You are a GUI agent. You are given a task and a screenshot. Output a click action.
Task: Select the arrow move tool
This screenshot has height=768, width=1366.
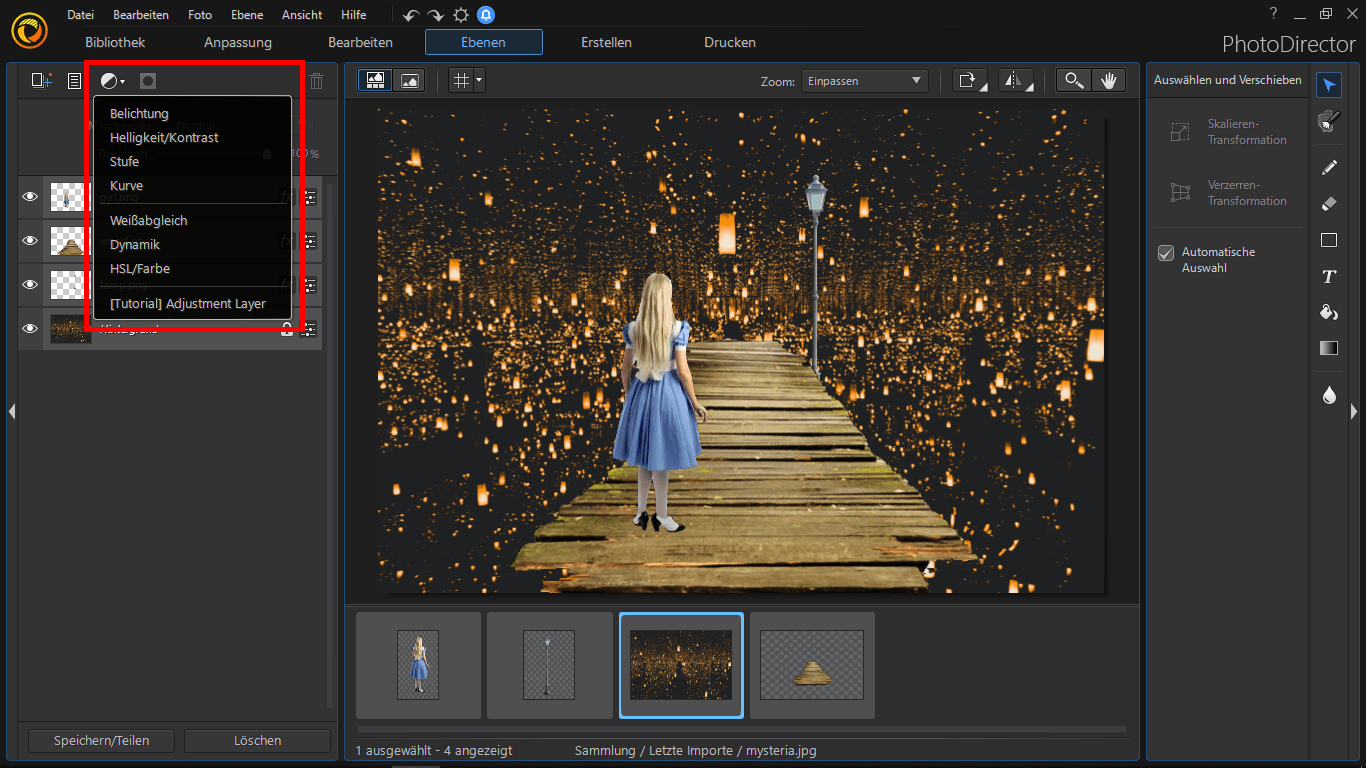point(1328,85)
